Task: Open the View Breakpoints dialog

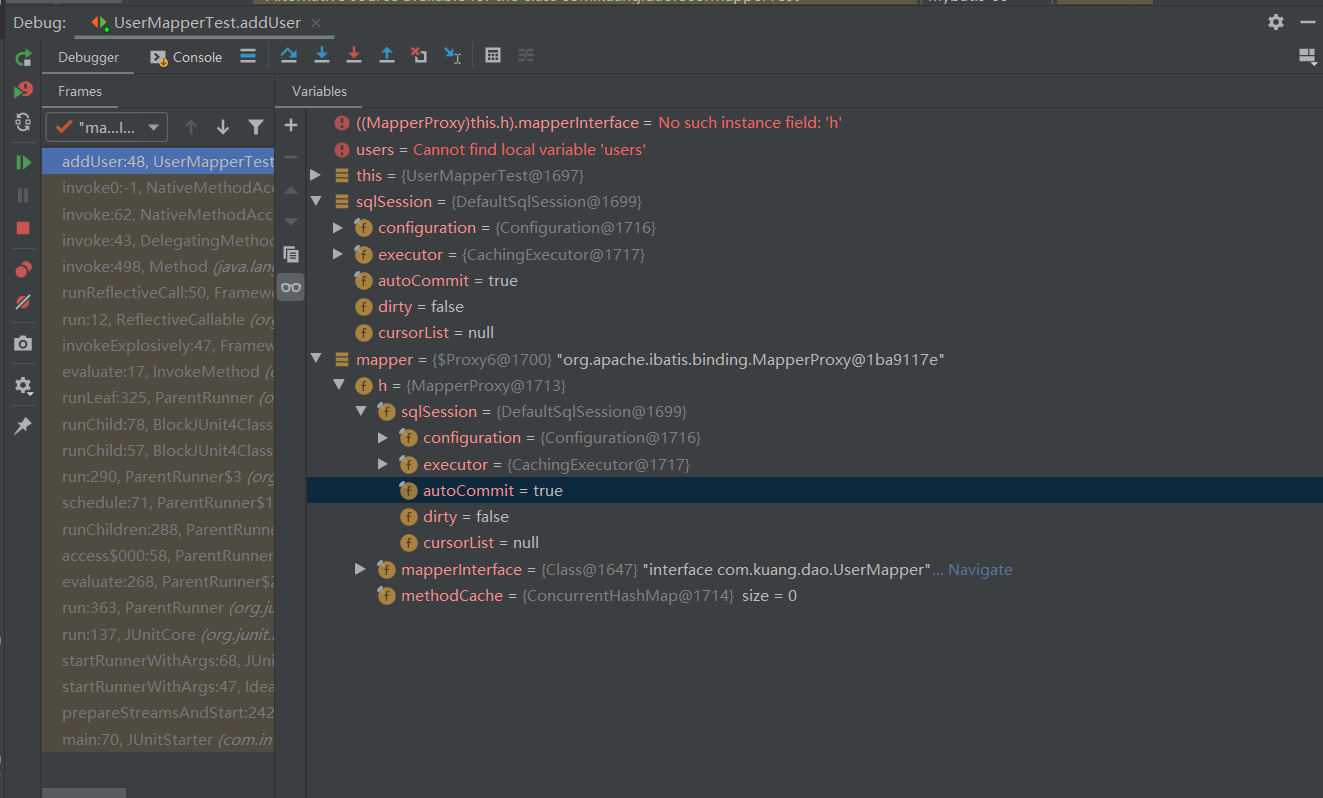Action: point(22,269)
